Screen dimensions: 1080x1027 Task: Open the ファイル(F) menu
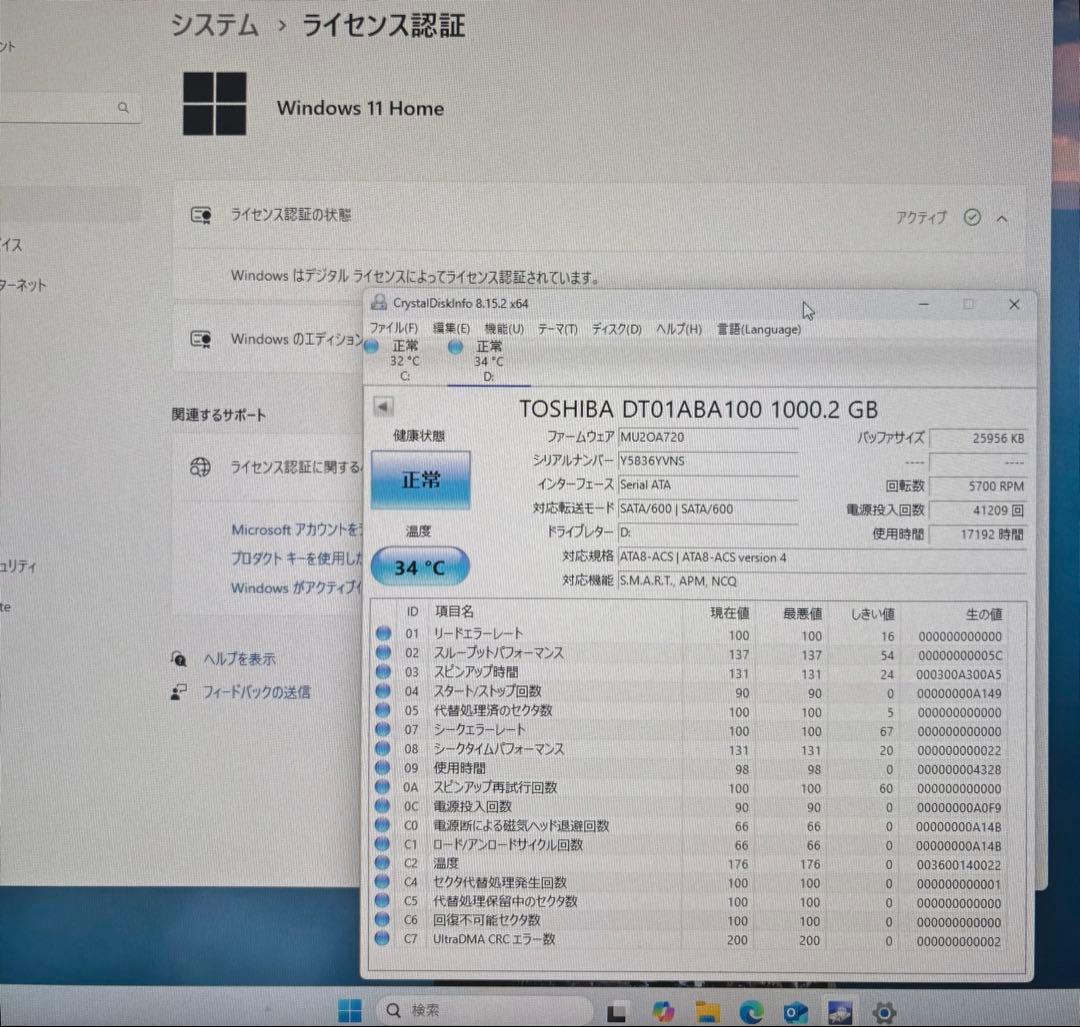pos(393,328)
